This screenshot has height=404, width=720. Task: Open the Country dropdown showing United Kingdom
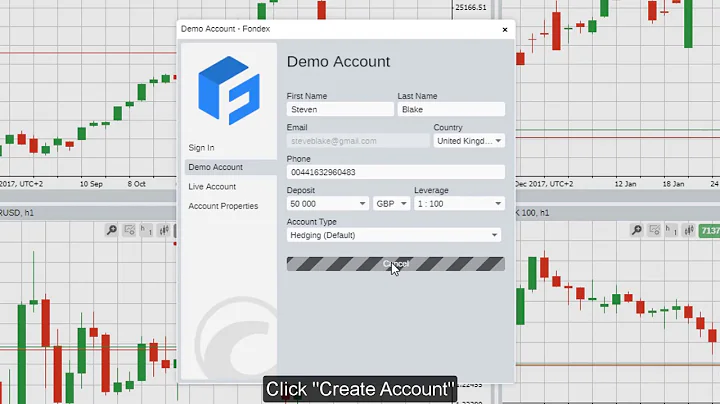click(x=469, y=141)
